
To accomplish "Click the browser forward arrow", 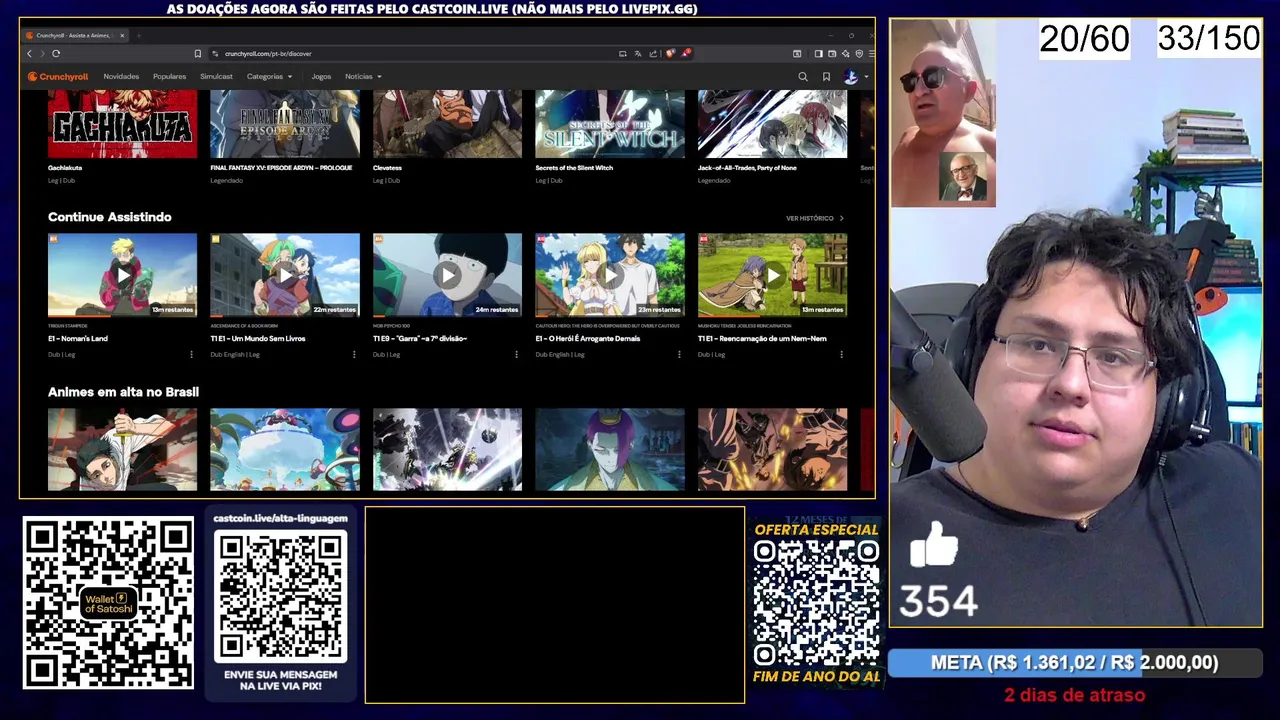I will point(42,53).
